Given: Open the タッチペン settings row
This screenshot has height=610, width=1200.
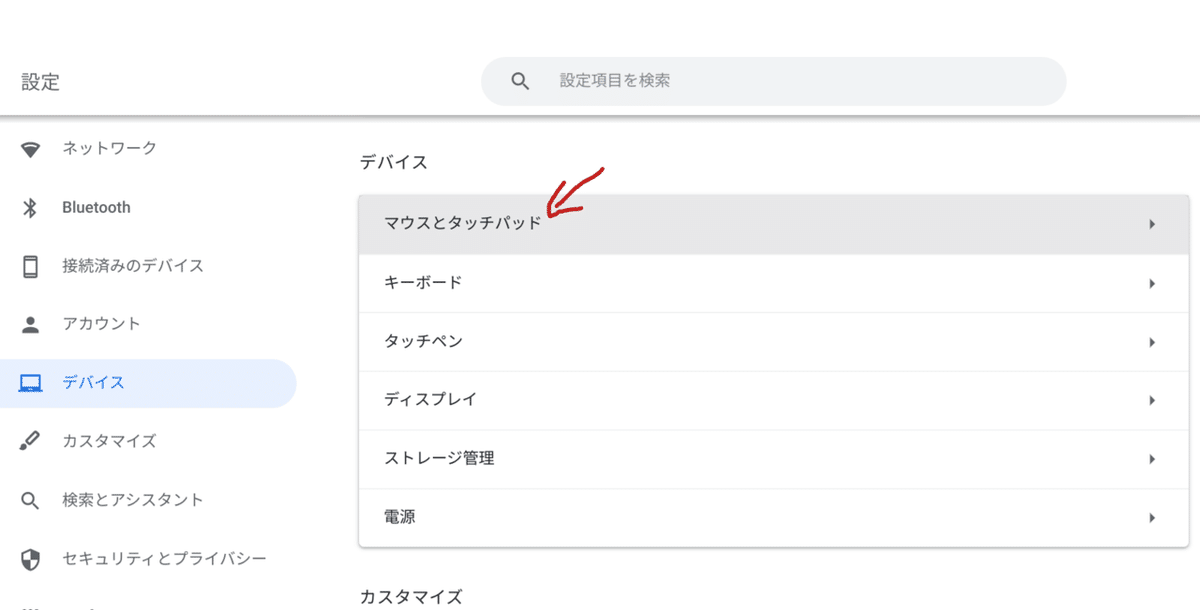Looking at the screenshot, I should coord(423,341).
